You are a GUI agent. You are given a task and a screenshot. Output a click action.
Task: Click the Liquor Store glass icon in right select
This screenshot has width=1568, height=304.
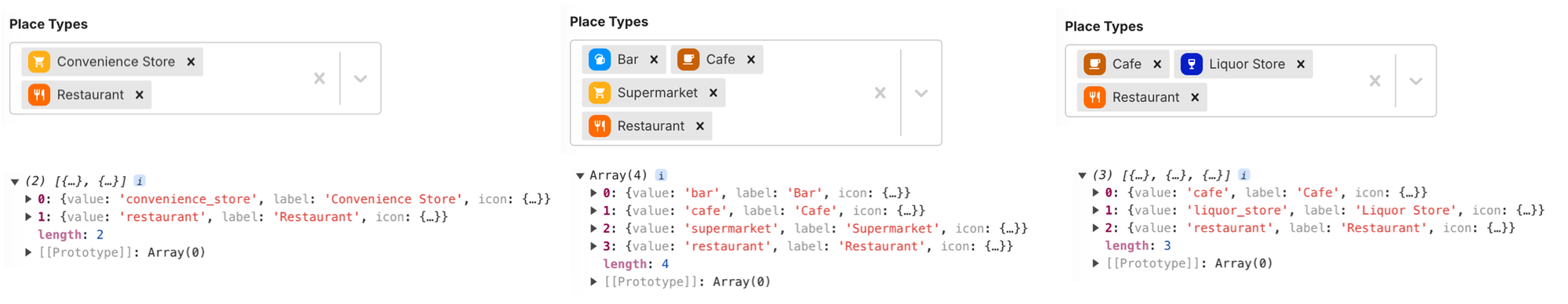(x=1191, y=64)
